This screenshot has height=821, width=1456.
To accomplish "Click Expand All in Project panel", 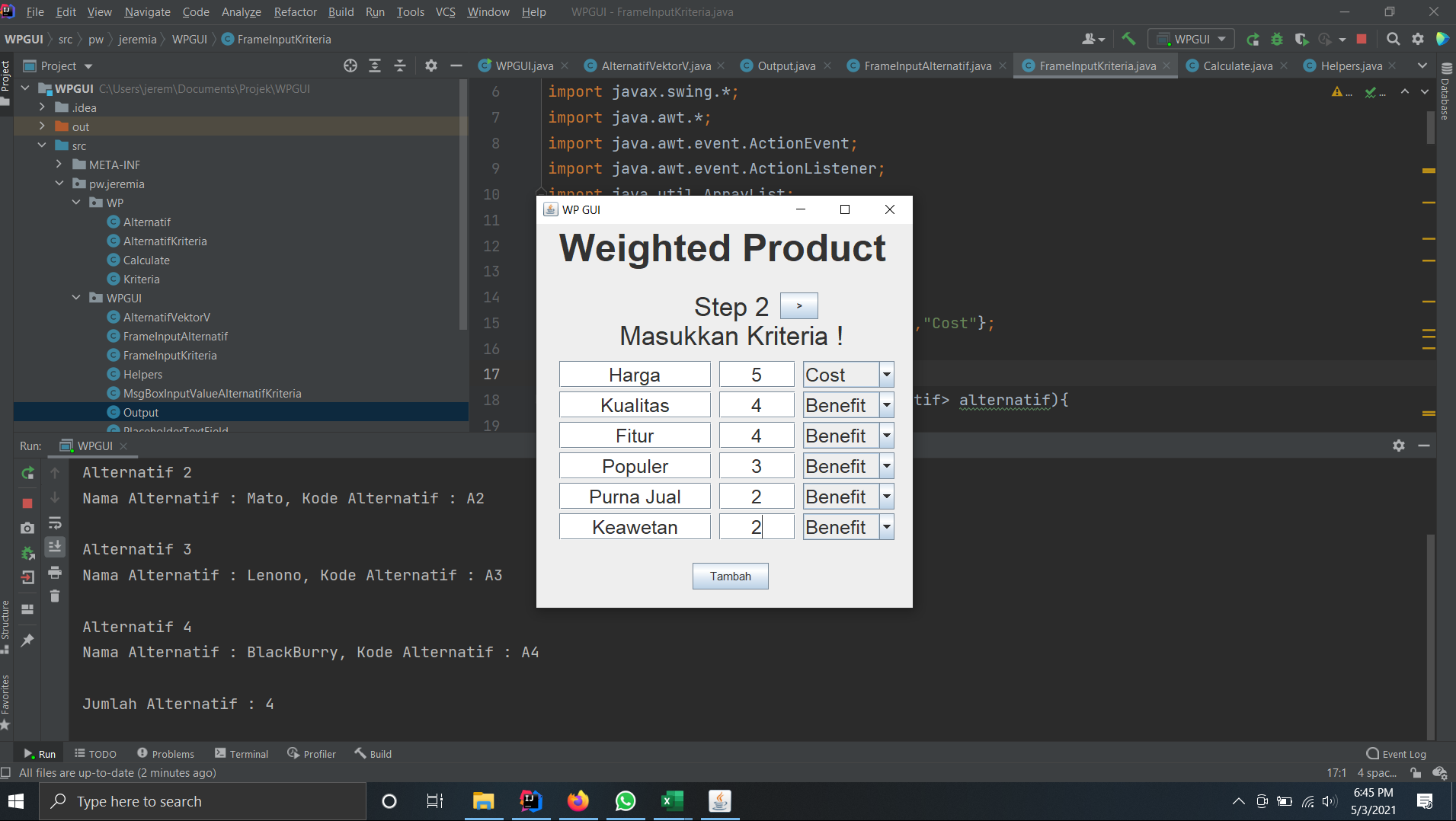I will [x=375, y=65].
